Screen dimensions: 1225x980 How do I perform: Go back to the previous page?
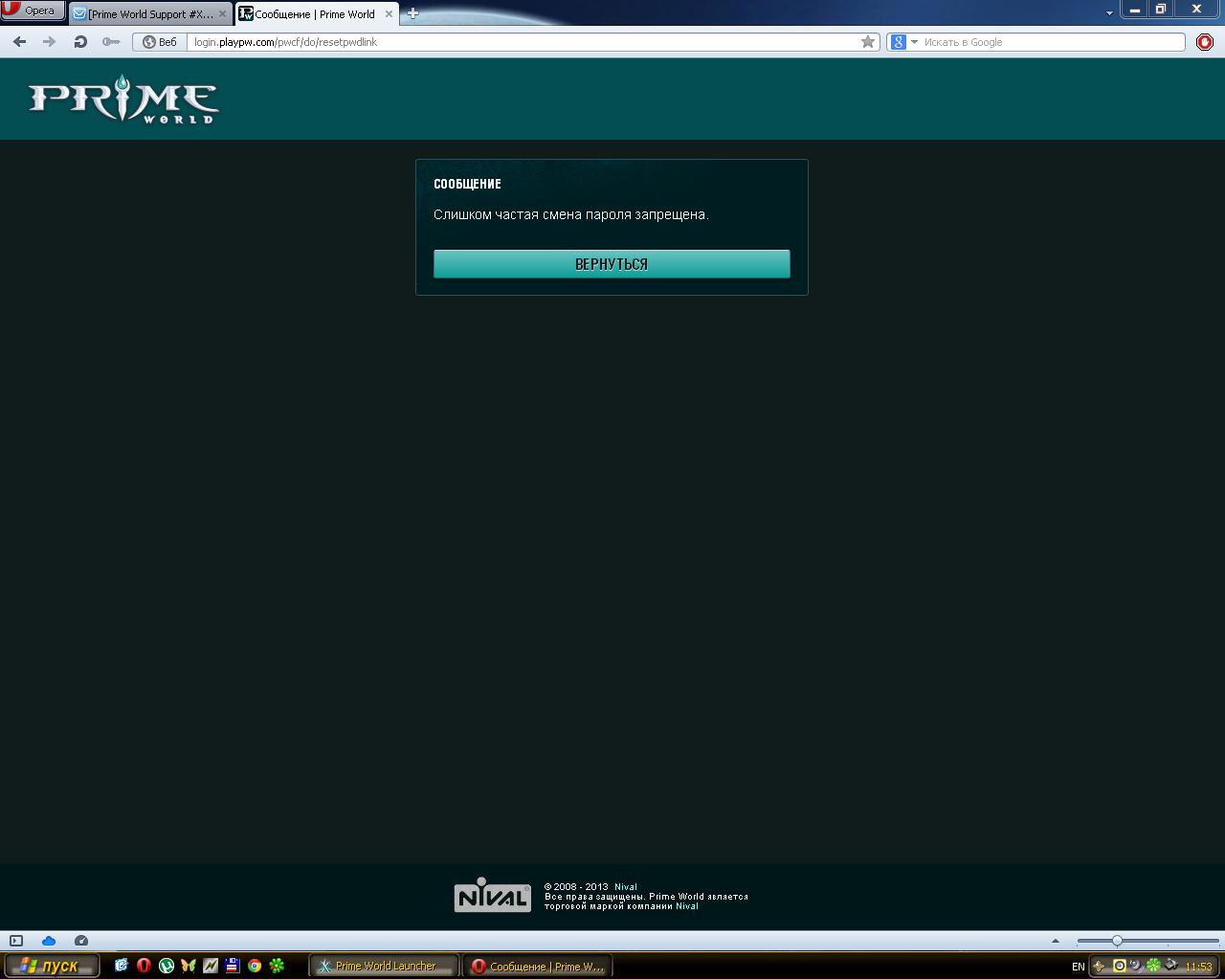coord(19,42)
